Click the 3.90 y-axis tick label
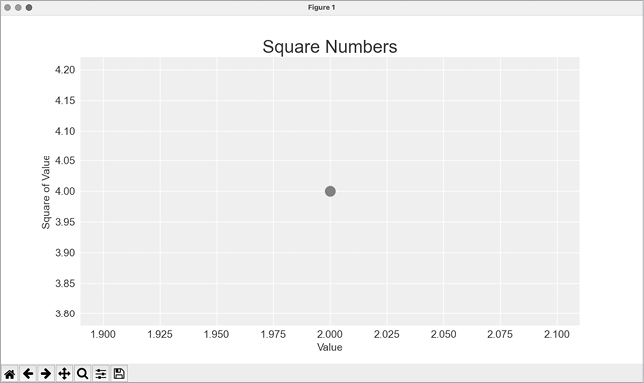The height and width of the screenshot is (383, 644). pyautogui.click(x=65, y=253)
